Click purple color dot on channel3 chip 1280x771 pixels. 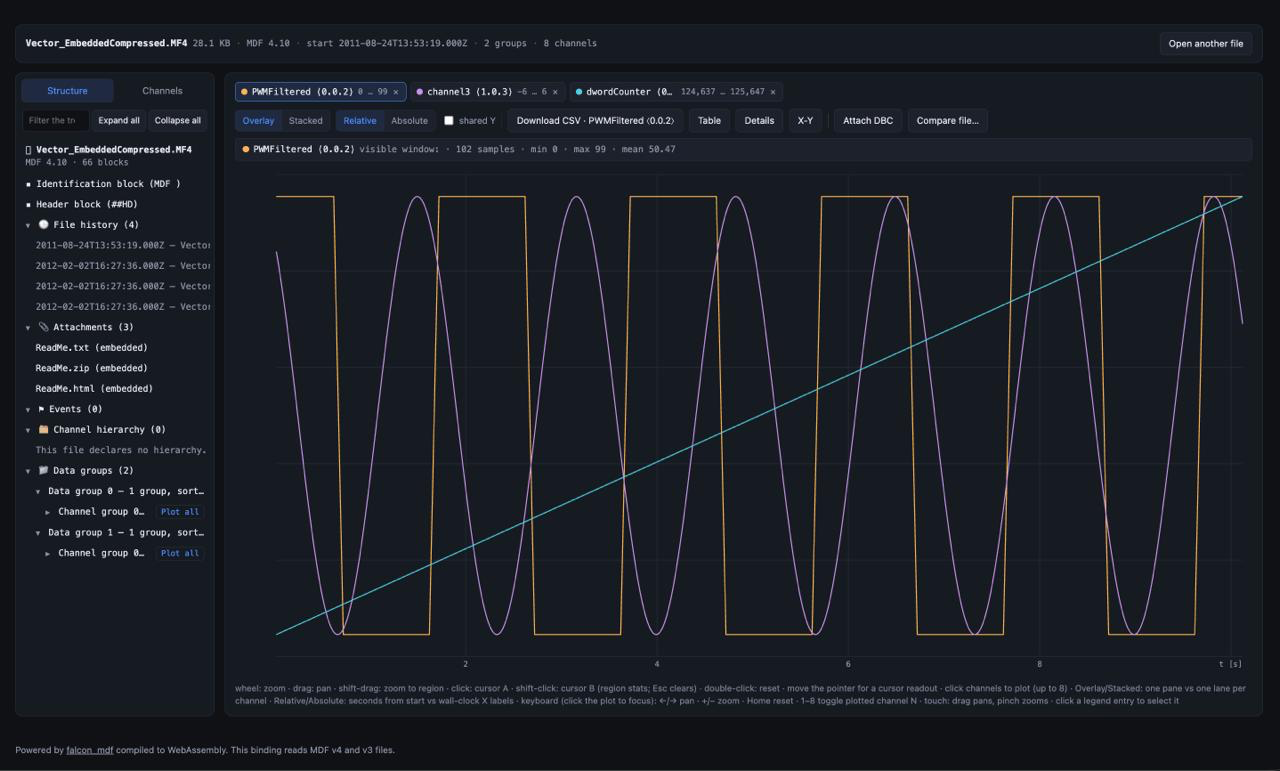coord(420,92)
